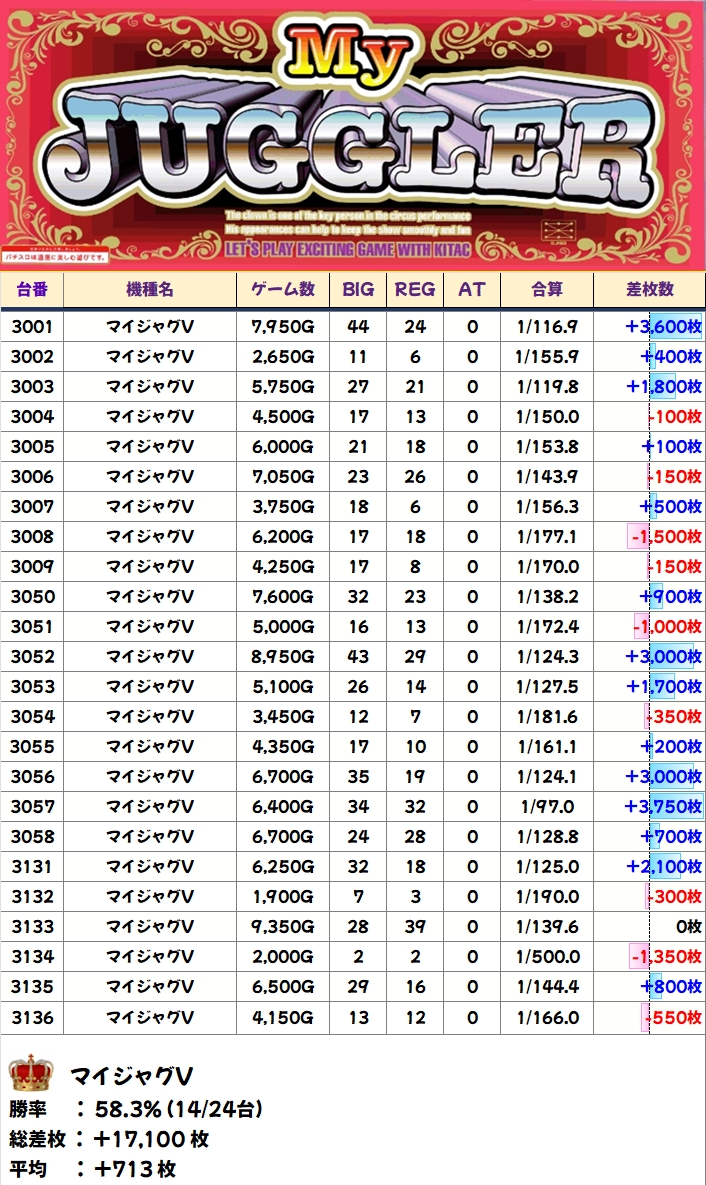This screenshot has height=1185, width=706.
Task: Select machine number 3006
Action: 33,477
